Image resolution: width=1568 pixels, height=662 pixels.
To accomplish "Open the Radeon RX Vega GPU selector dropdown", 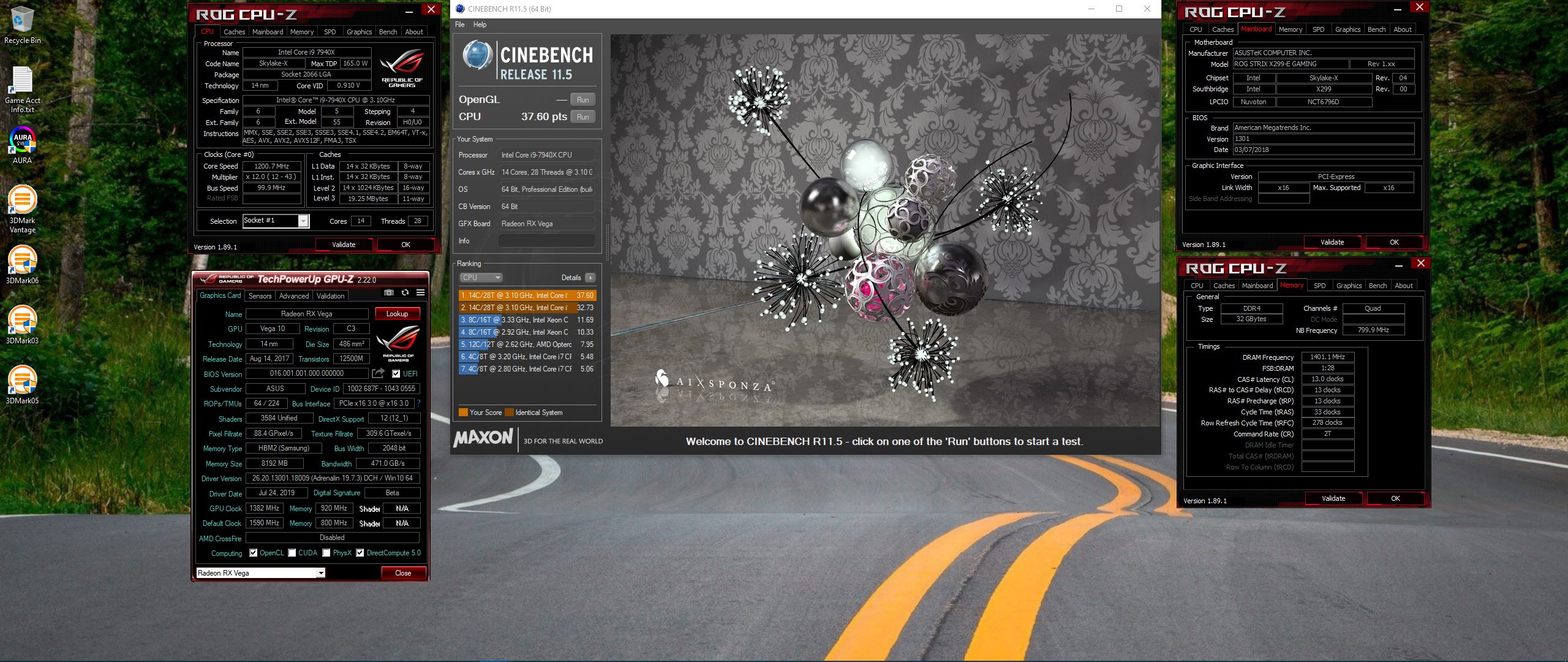I will coord(320,573).
